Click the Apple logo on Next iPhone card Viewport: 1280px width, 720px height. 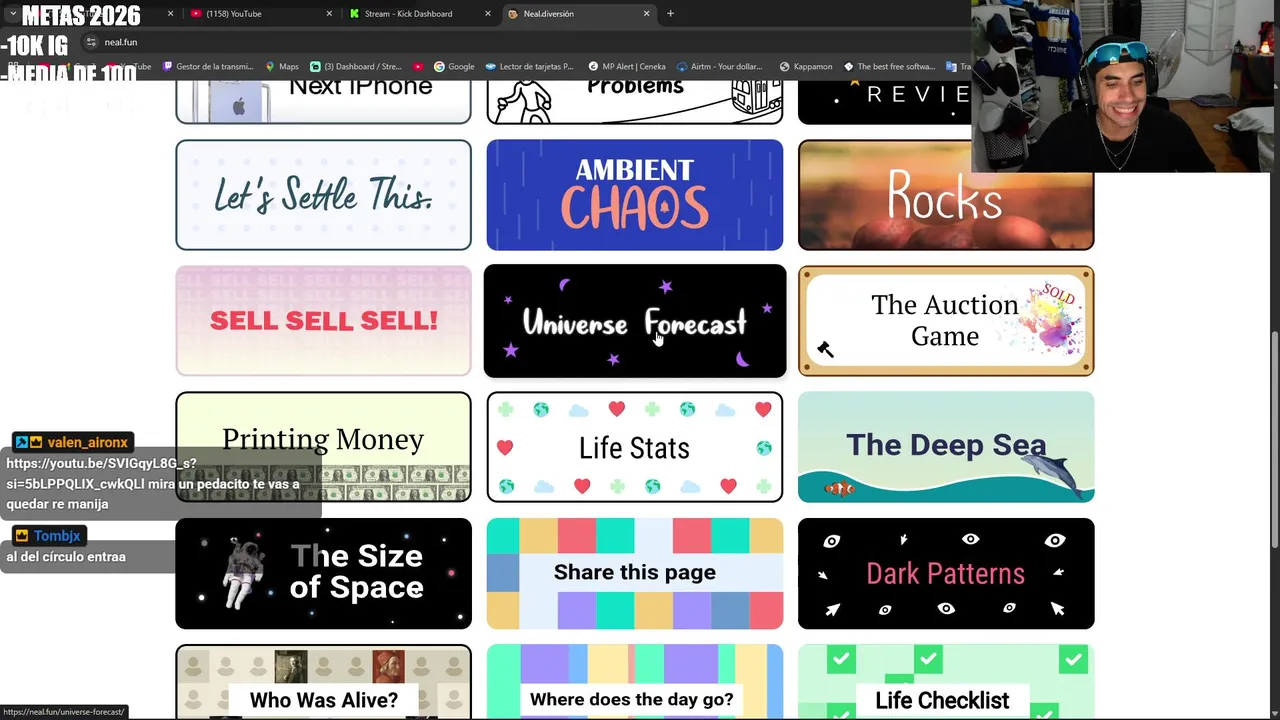click(x=238, y=106)
